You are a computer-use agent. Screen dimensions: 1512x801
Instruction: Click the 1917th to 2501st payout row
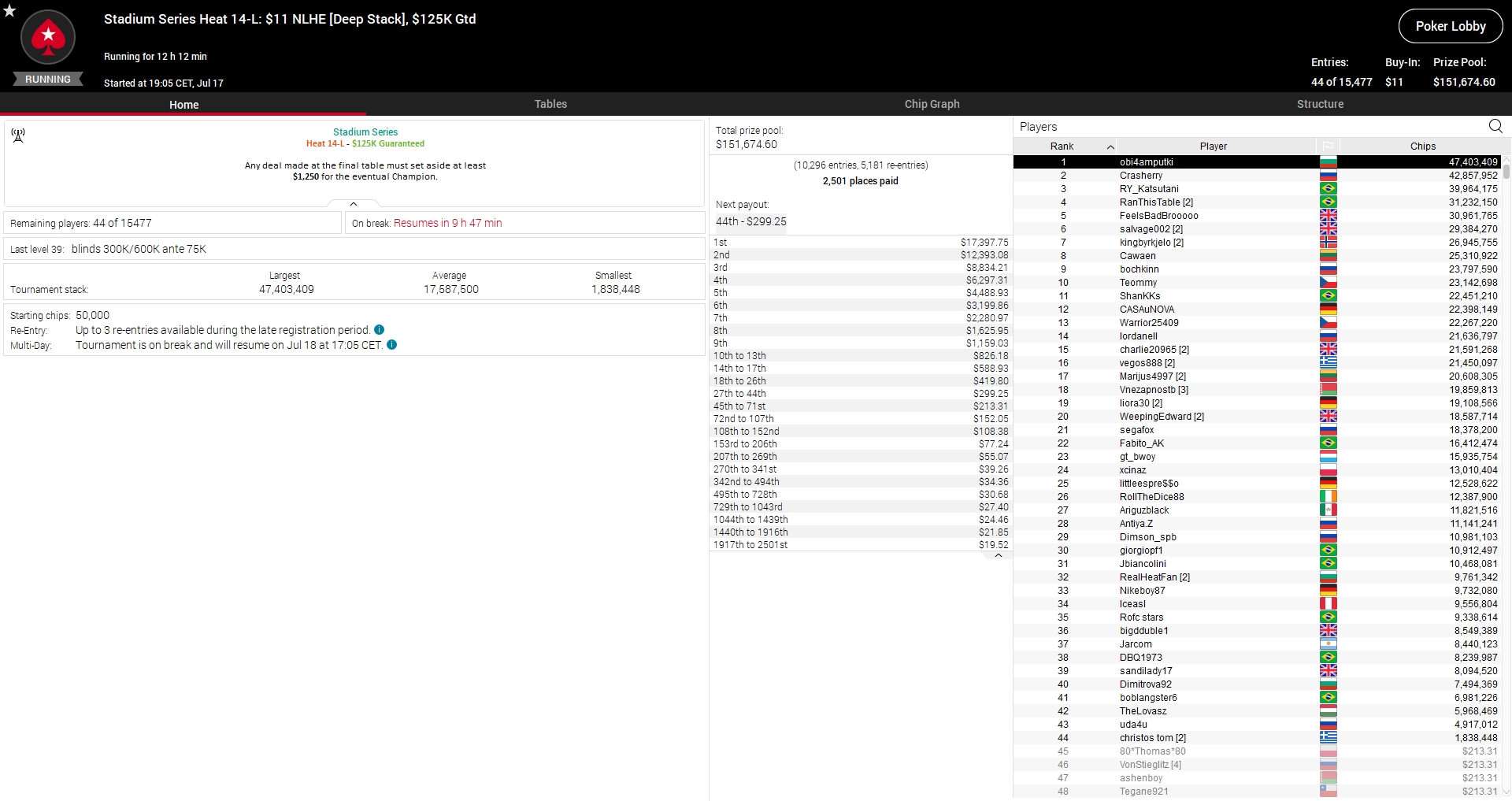(860, 545)
